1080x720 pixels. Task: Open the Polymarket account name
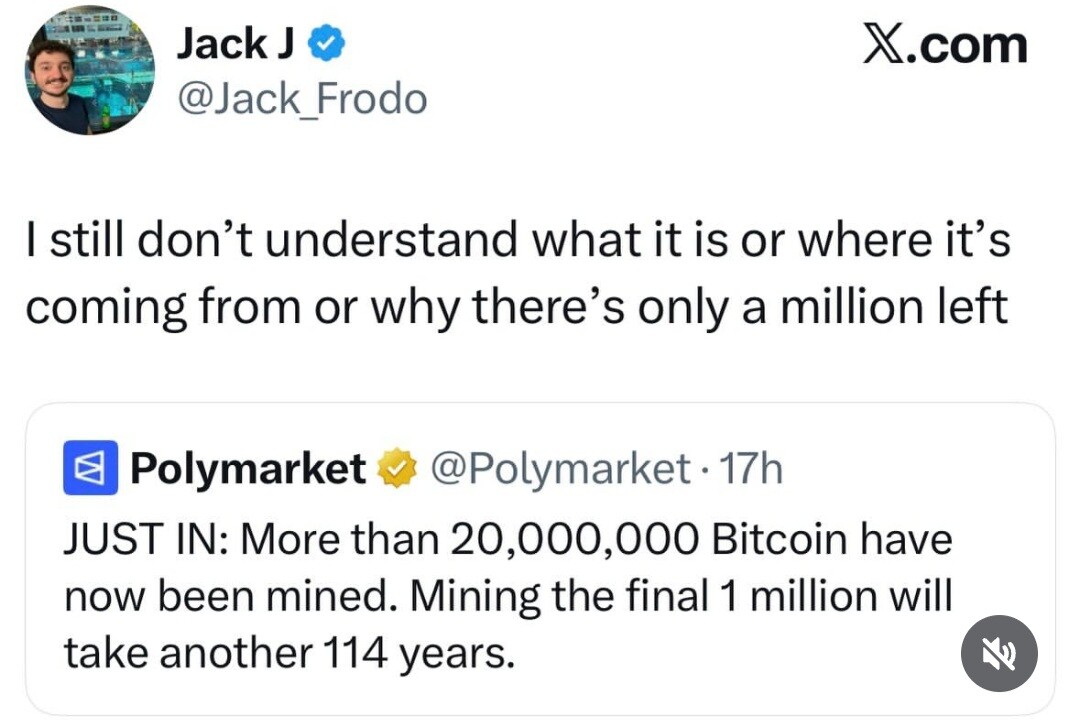[248, 468]
